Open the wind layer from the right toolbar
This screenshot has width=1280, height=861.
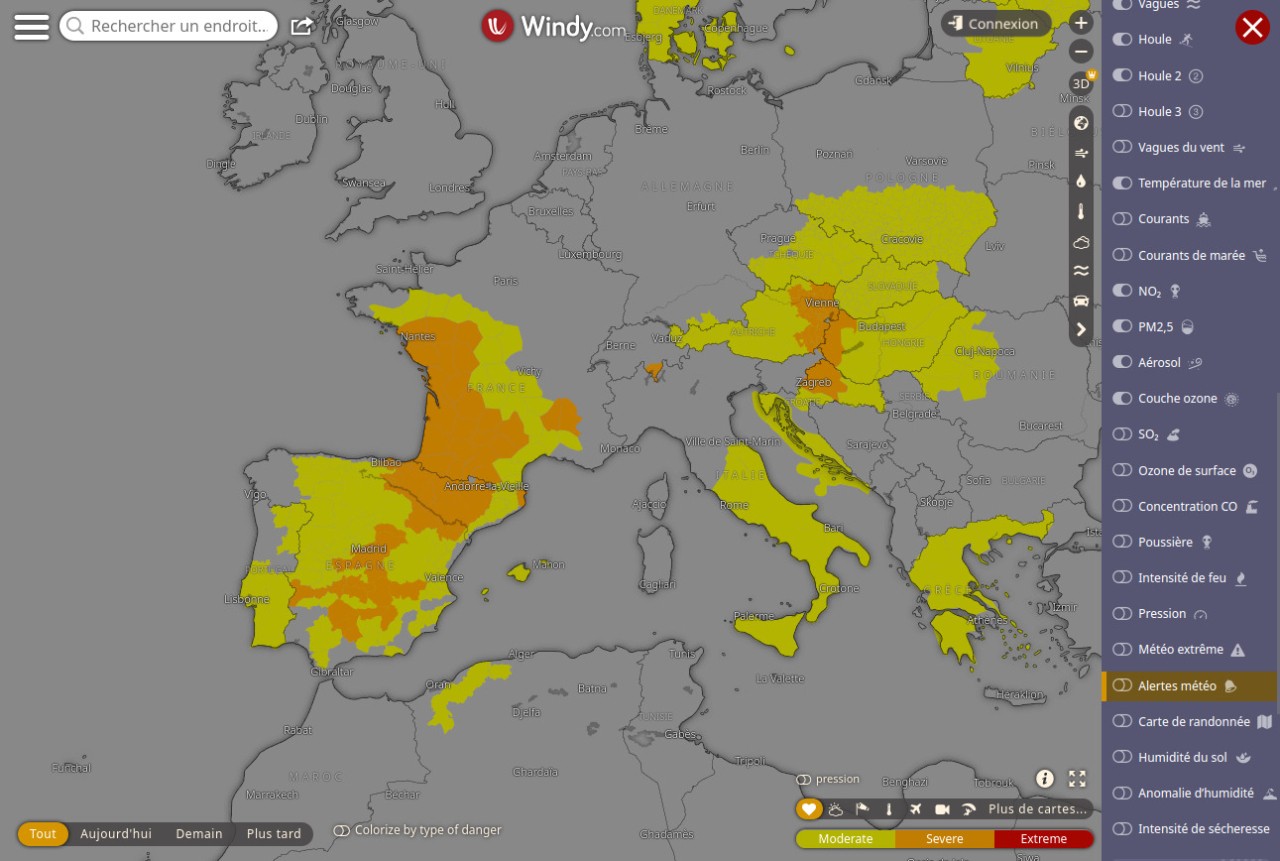(1081, 152)
